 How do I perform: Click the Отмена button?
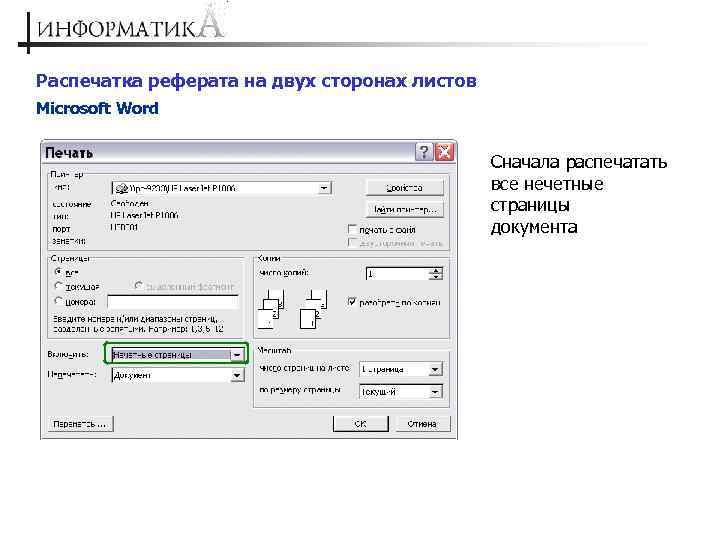(x=422, y=424)
